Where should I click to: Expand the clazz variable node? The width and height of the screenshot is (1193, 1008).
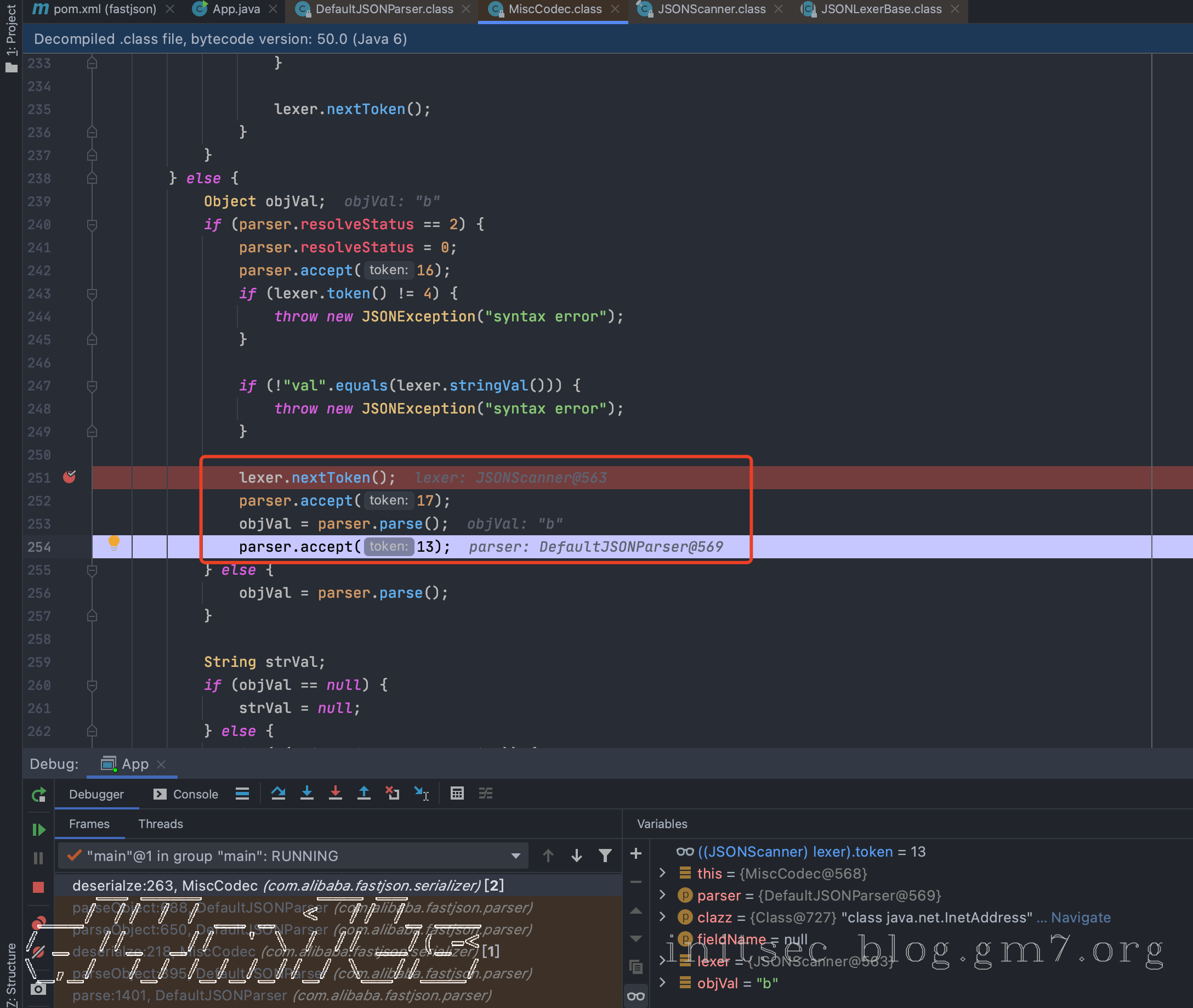(662, 917)
